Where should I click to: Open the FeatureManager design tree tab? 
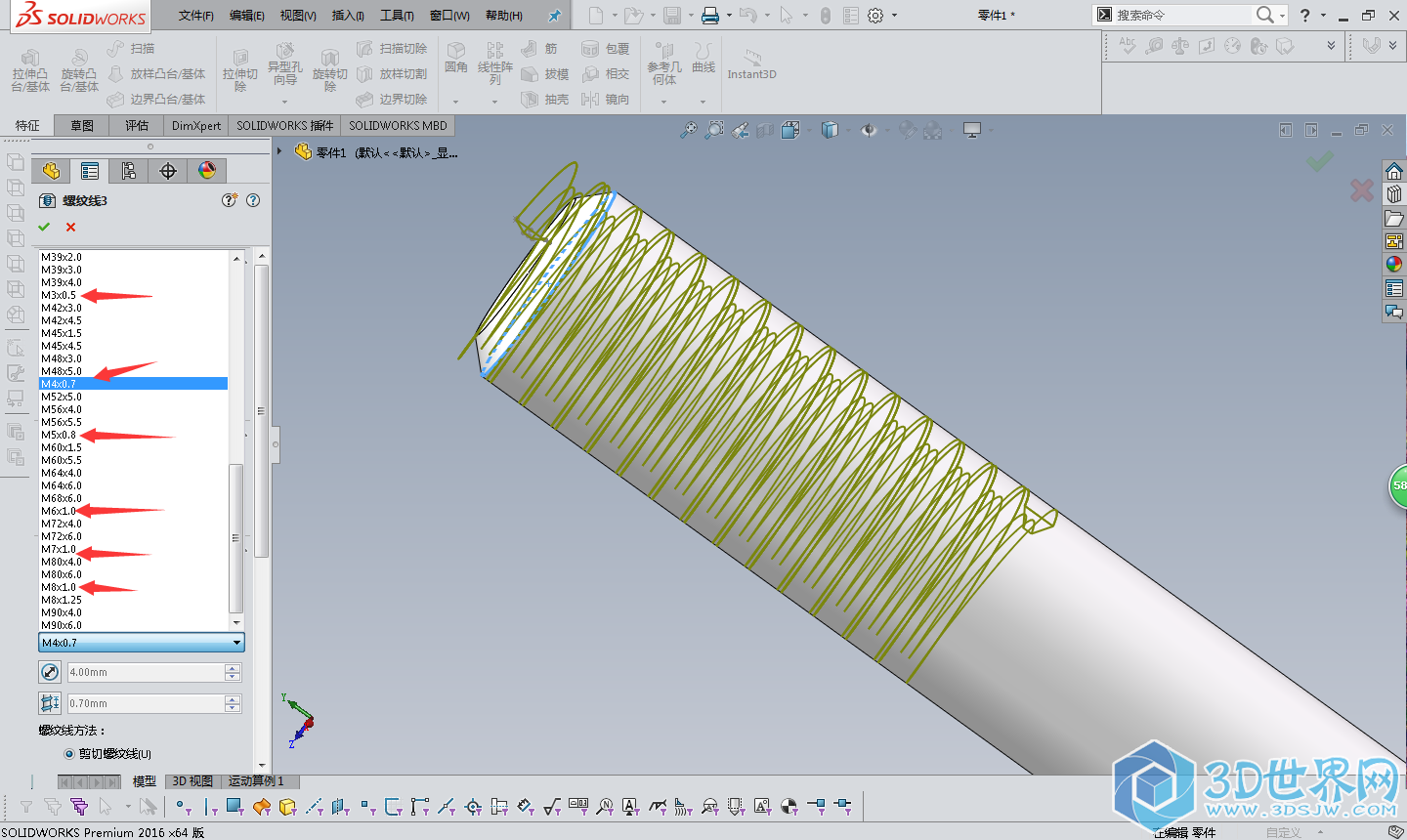[51, 171]
